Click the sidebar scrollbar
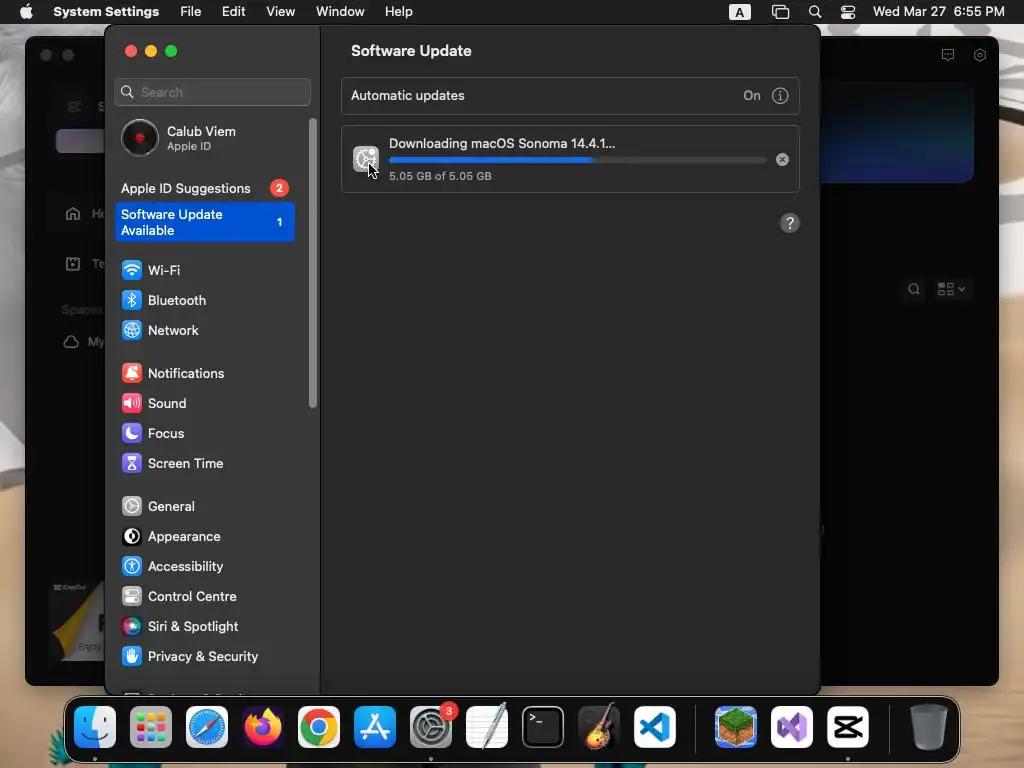The height and width of the screenshot is (768, 1024). [x=313, y=263]
